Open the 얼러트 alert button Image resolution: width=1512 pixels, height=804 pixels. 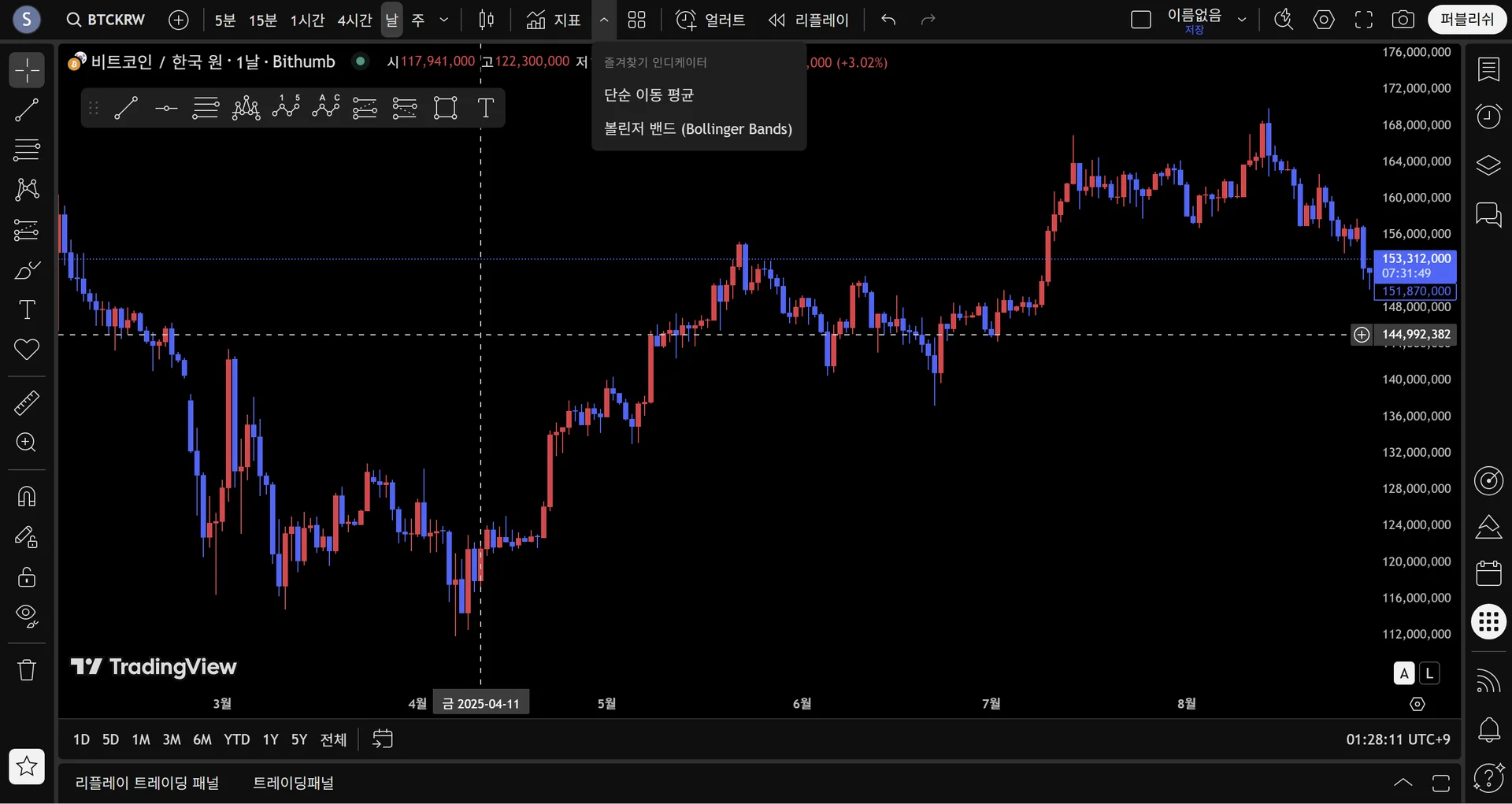point(710,20)
